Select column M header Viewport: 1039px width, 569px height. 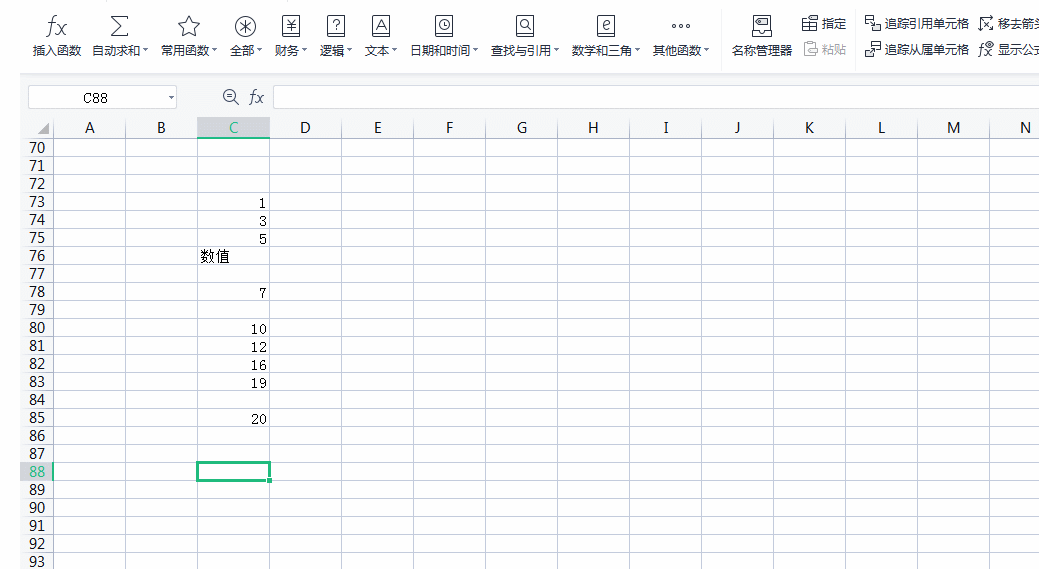tap(954, 128)
